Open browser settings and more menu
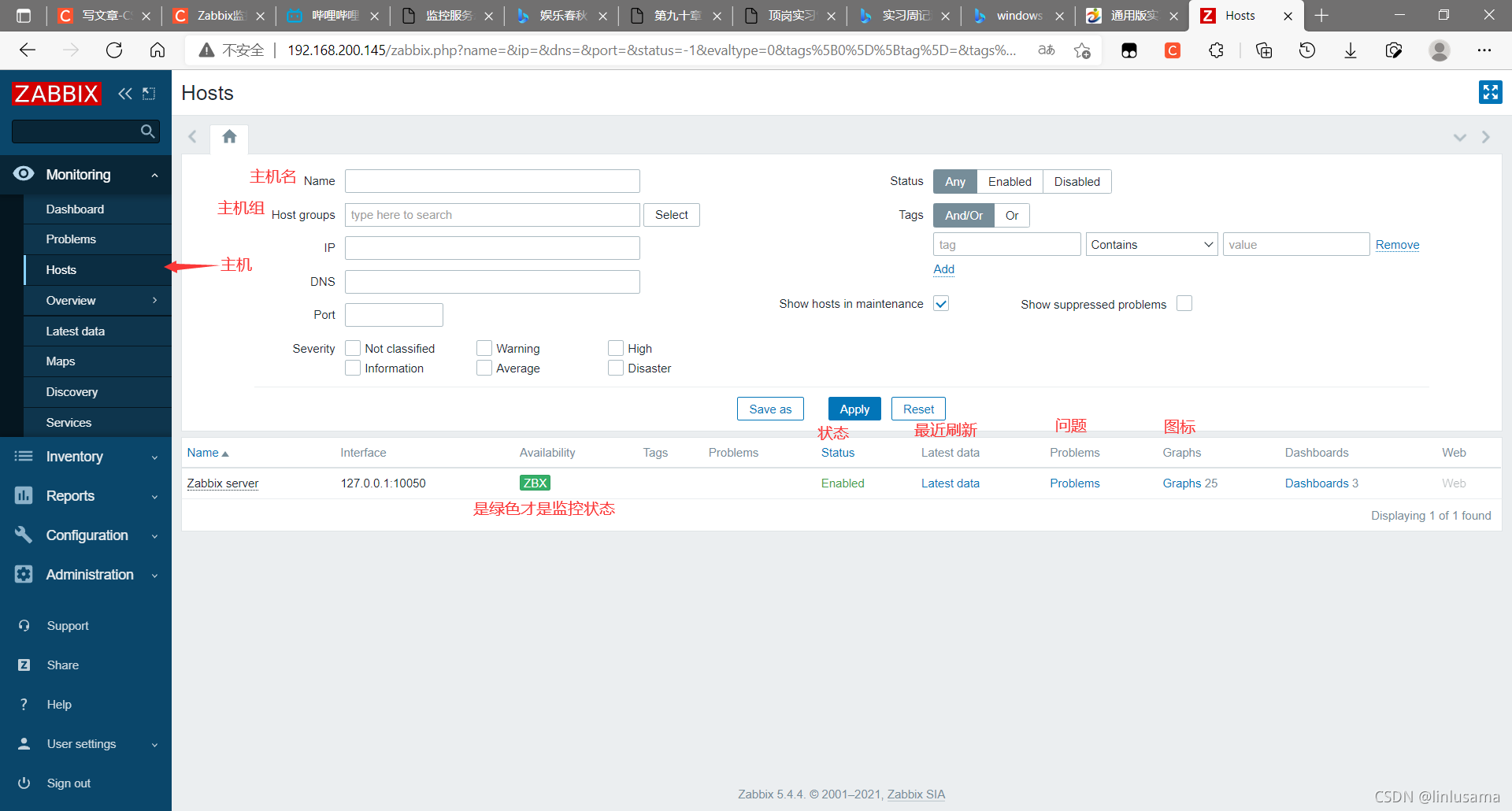 point(1484,50)
